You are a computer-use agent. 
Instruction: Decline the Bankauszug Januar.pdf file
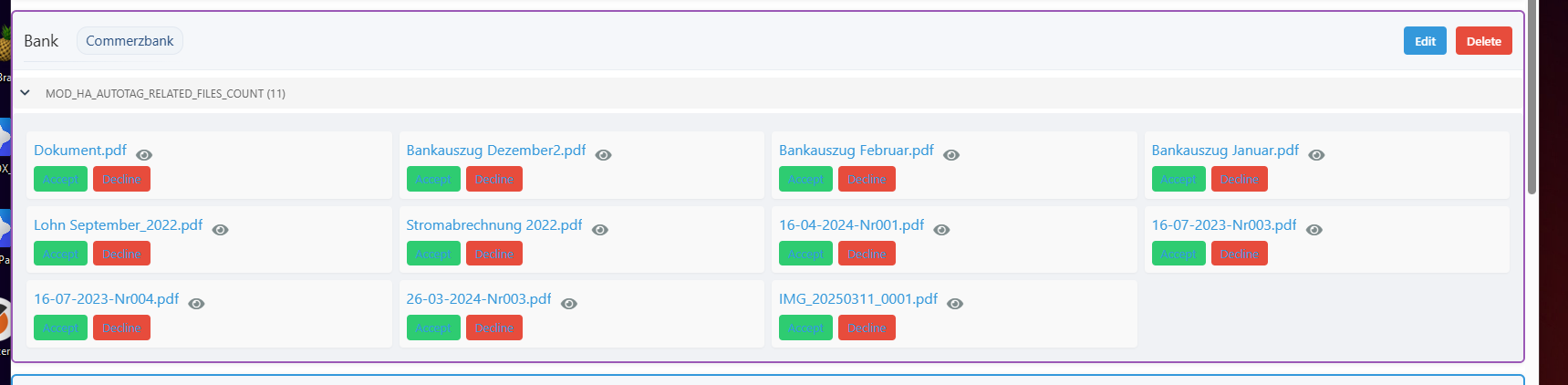(1239, 180)
